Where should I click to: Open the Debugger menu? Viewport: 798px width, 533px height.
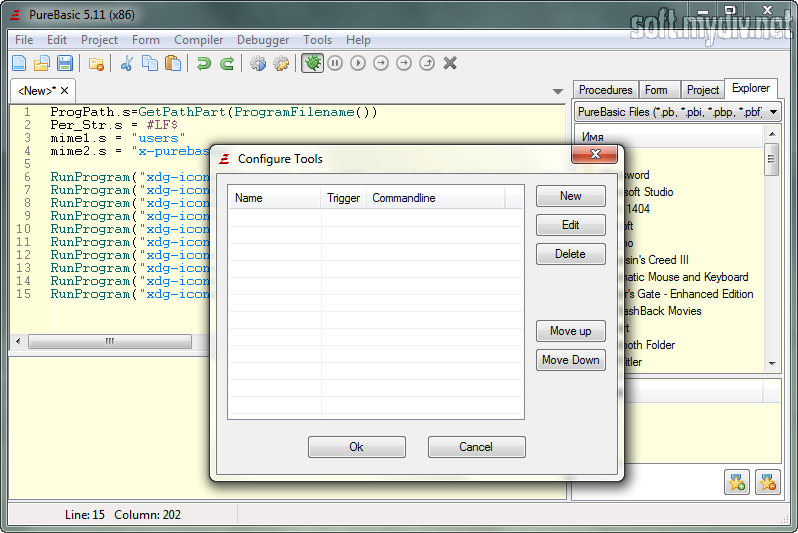tap(263, 40)
